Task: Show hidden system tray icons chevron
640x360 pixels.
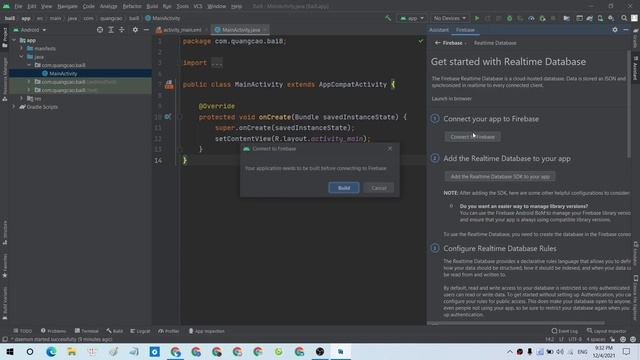Action: 509,351
